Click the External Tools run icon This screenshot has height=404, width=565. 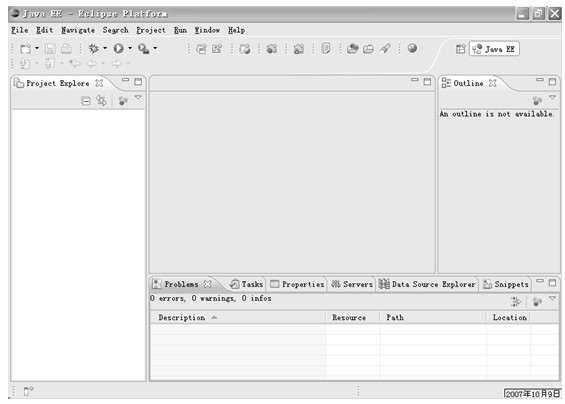point(143,48)
